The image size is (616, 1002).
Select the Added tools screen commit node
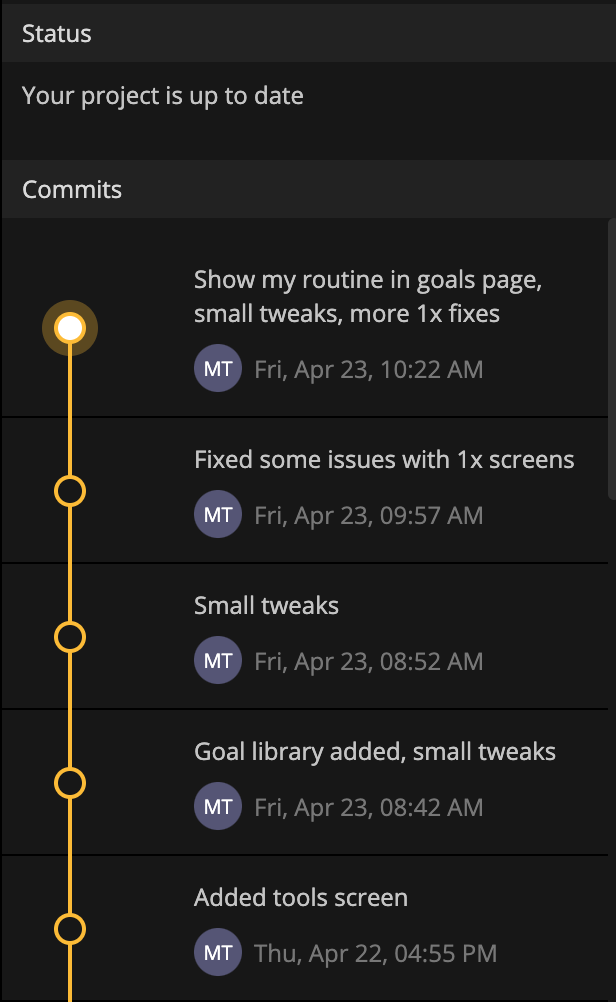[x=70, y=929]
